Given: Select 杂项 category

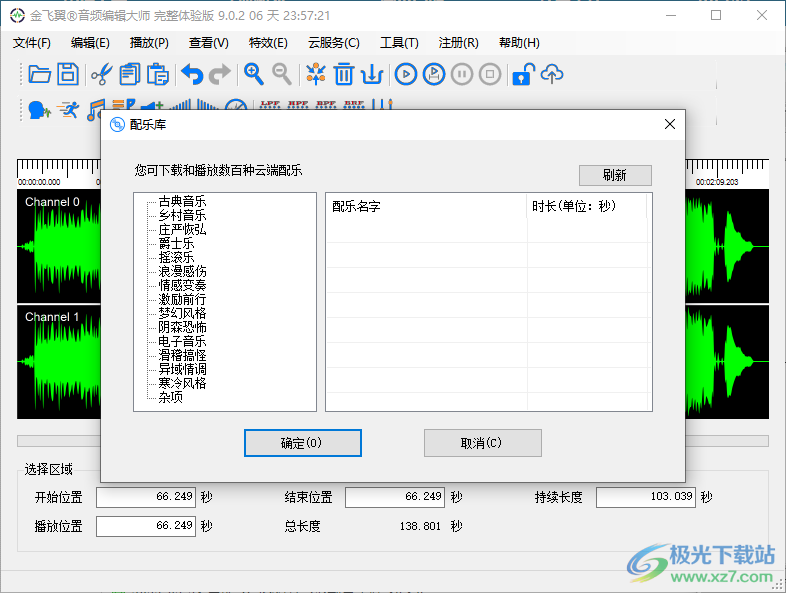Looking at the screenshot, I should [x=170, y=398].
